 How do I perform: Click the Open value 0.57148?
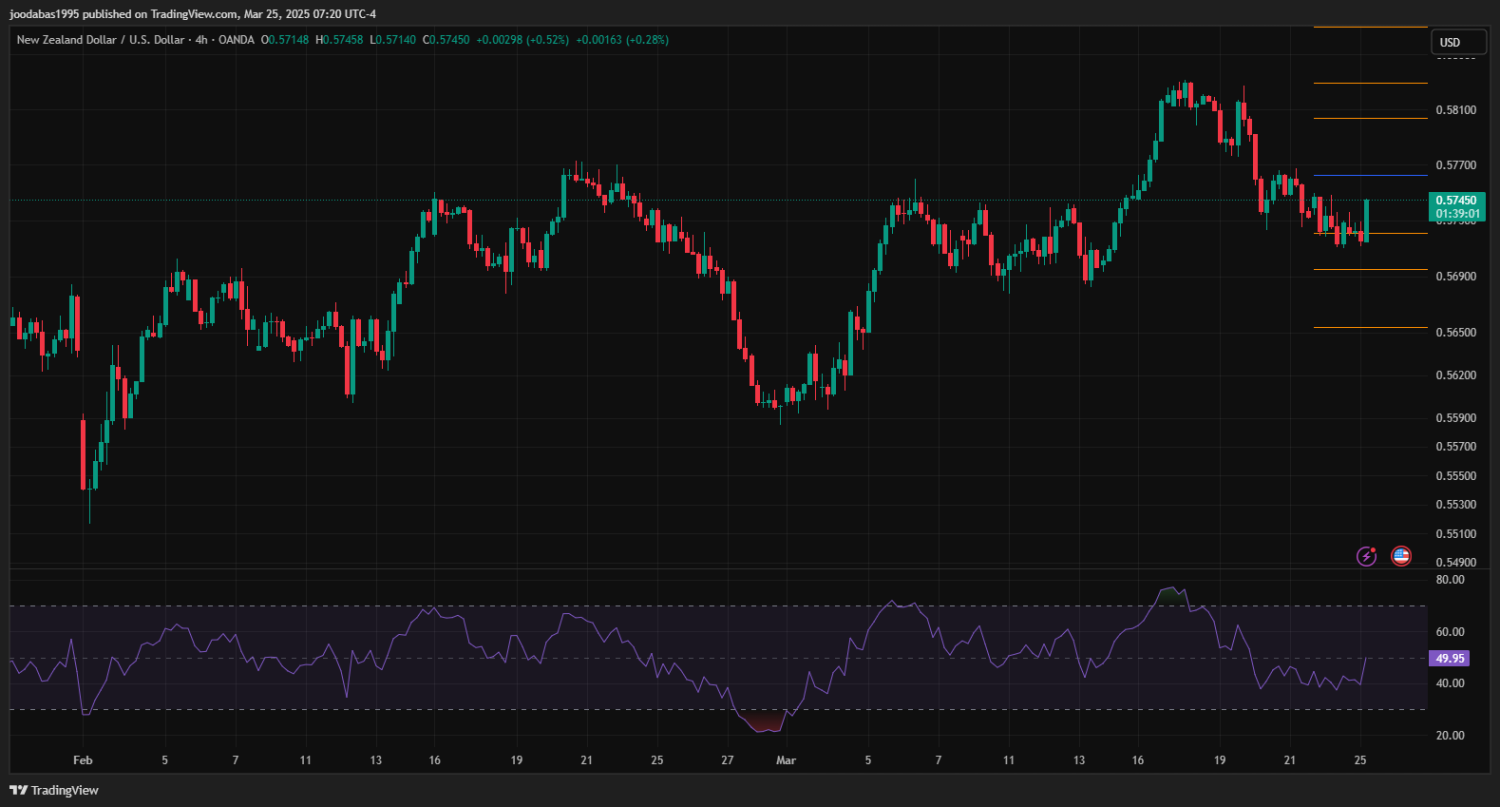pyautogui.click(x=290, y=40)
